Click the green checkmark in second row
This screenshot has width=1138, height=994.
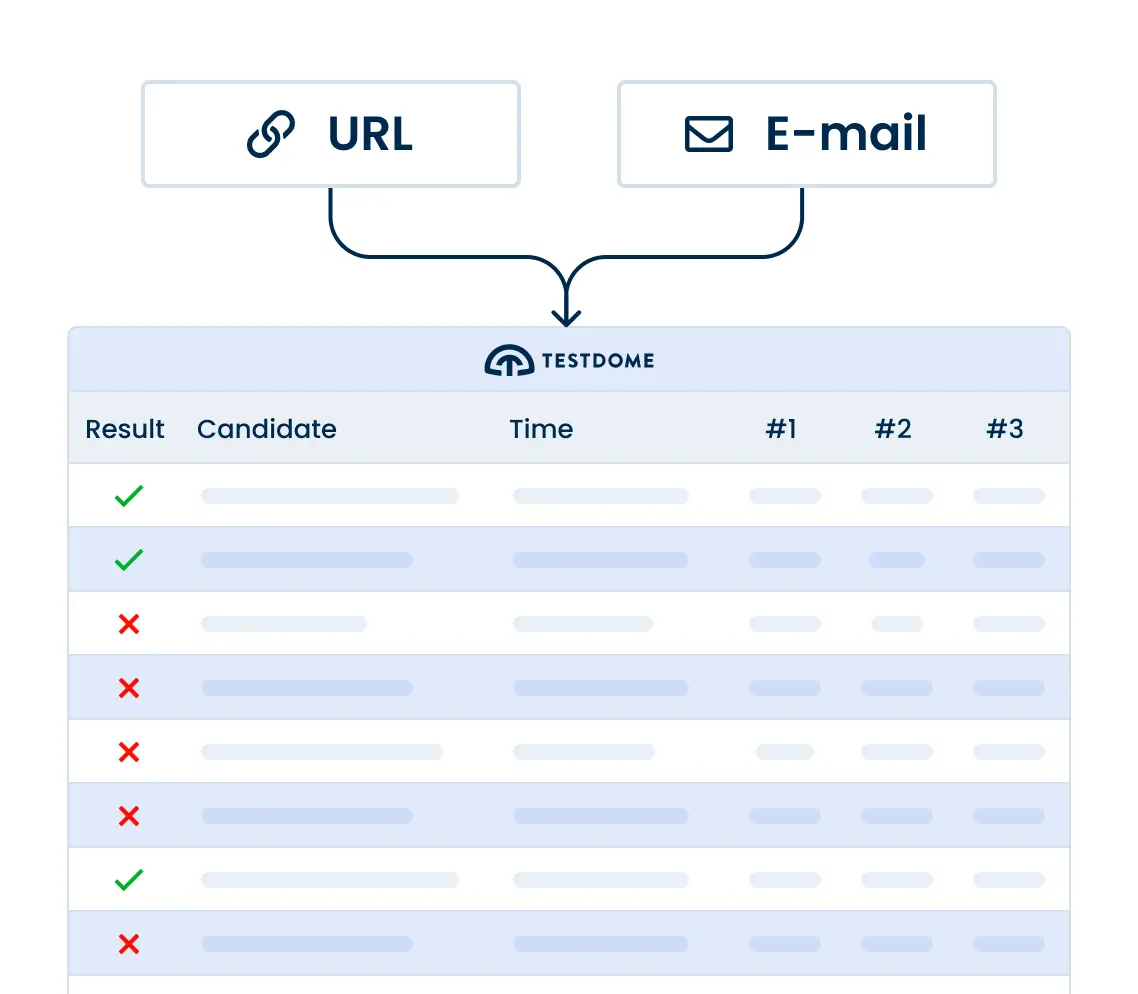pos(128,560)
